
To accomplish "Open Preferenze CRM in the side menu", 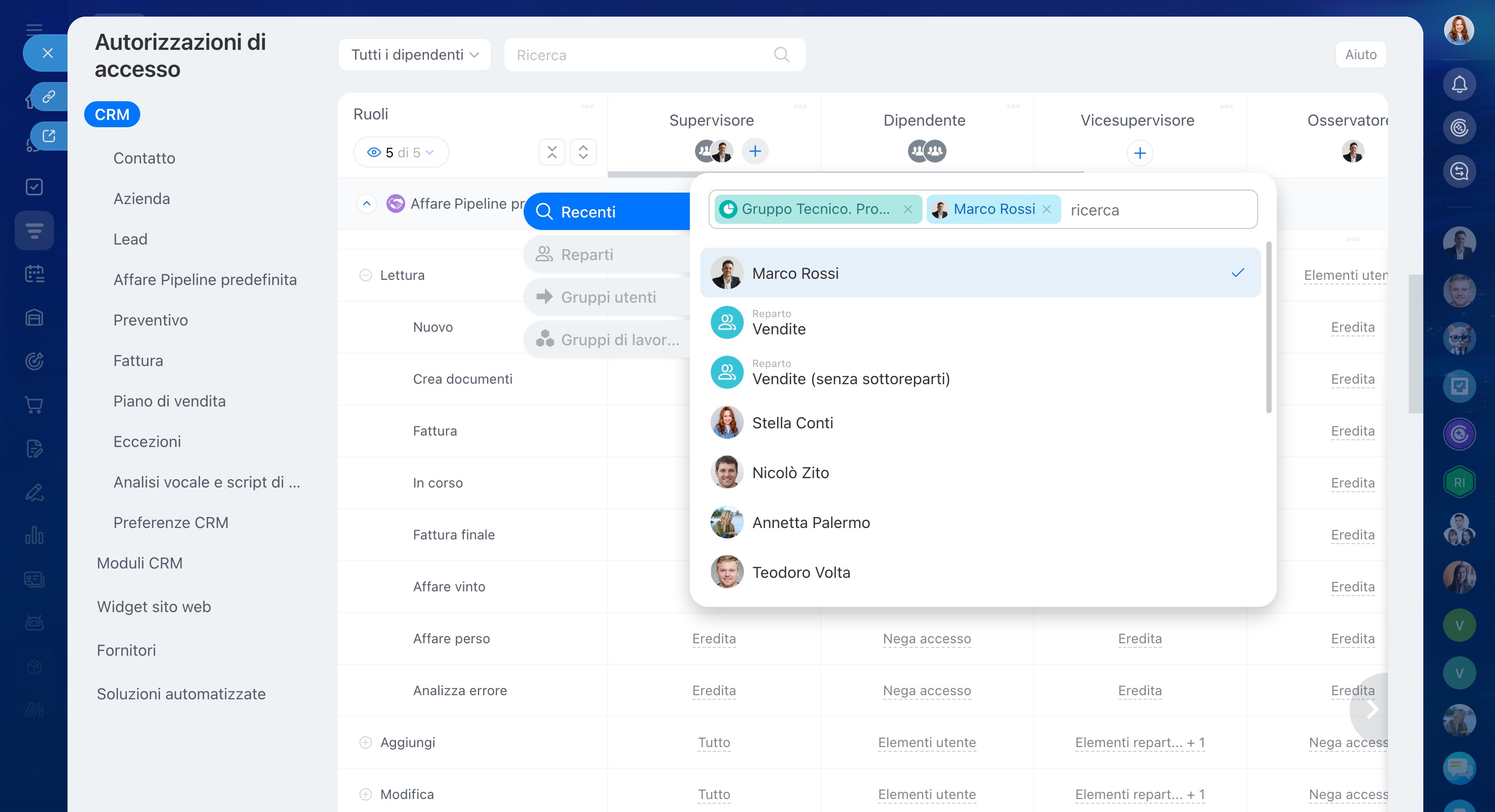I will coord(170,523).
